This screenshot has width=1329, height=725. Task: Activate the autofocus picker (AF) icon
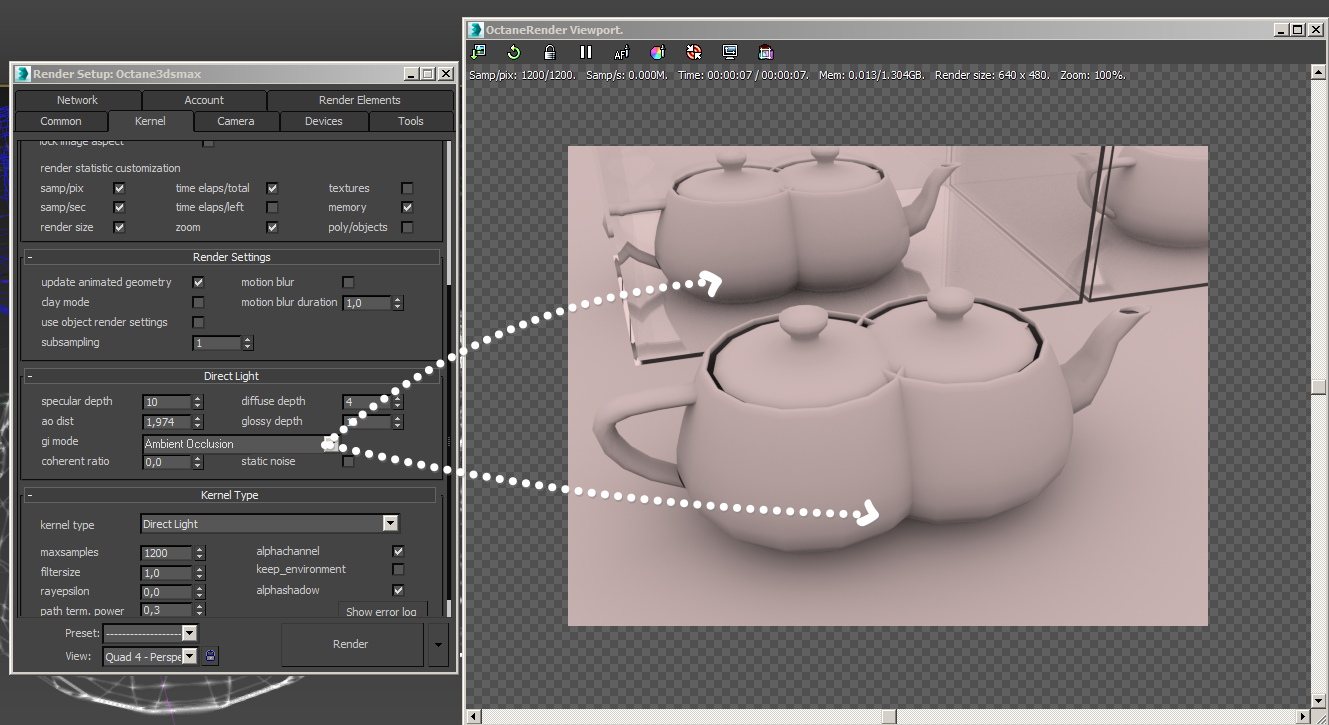(x=622, y=52)
